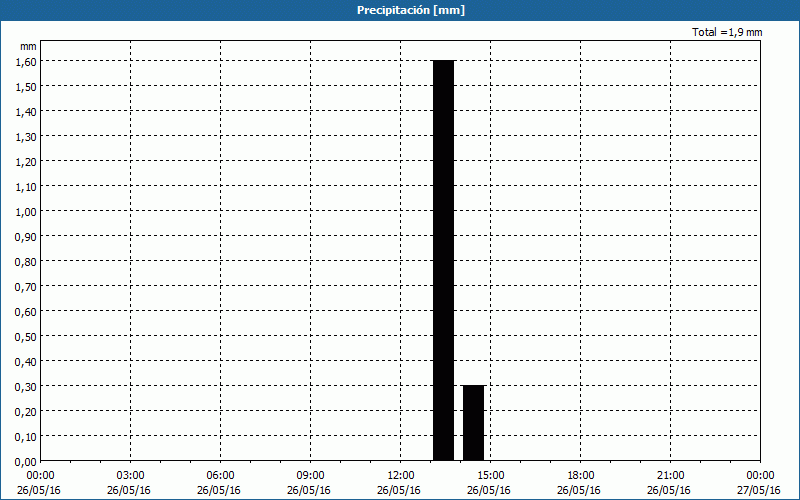Click the 18:00 time axis label
Screen dimensions: 800x500
(x=581, y=476)
